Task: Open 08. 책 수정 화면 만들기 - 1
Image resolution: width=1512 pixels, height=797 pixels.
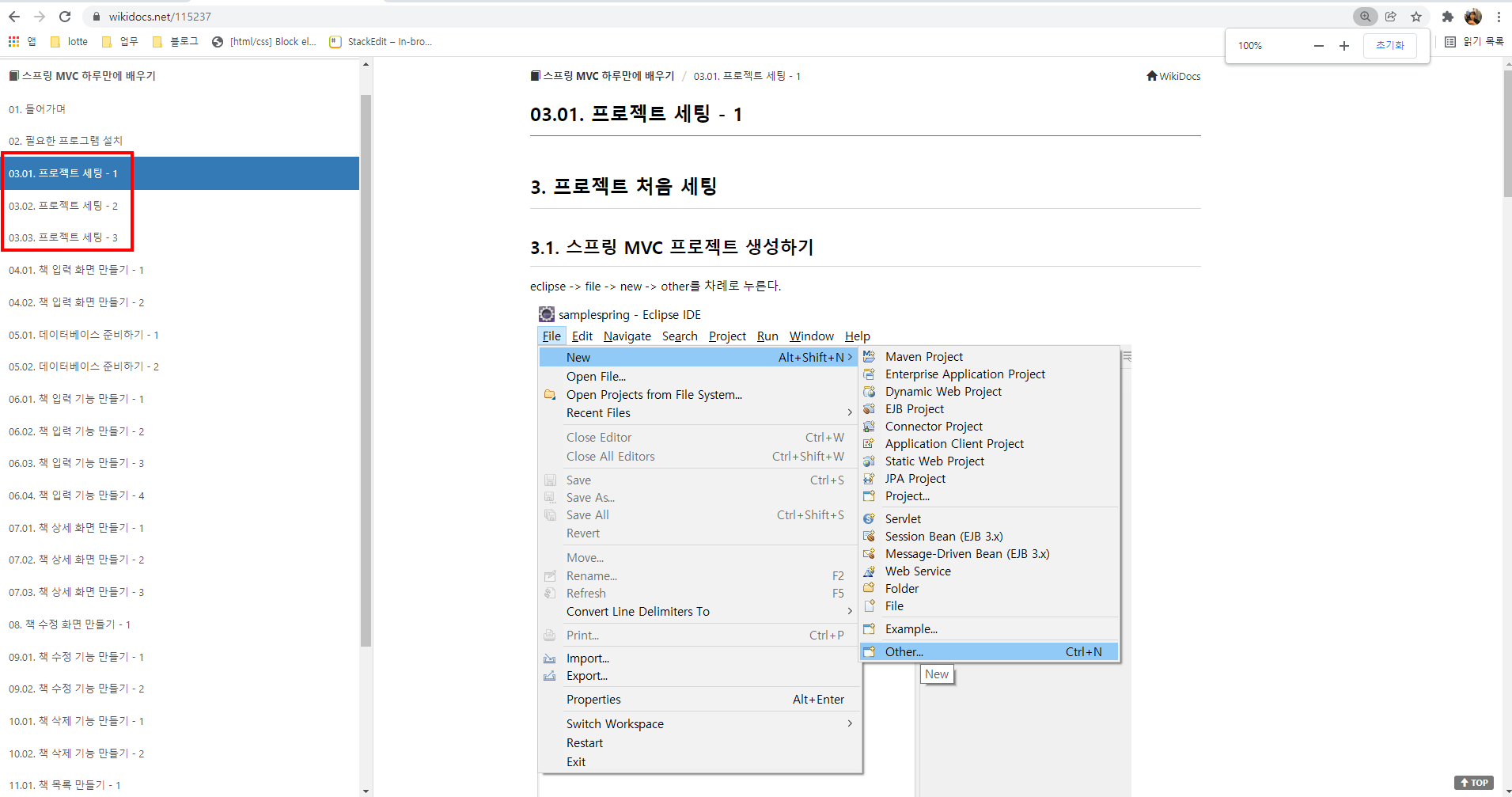Action: coord(70,624)
